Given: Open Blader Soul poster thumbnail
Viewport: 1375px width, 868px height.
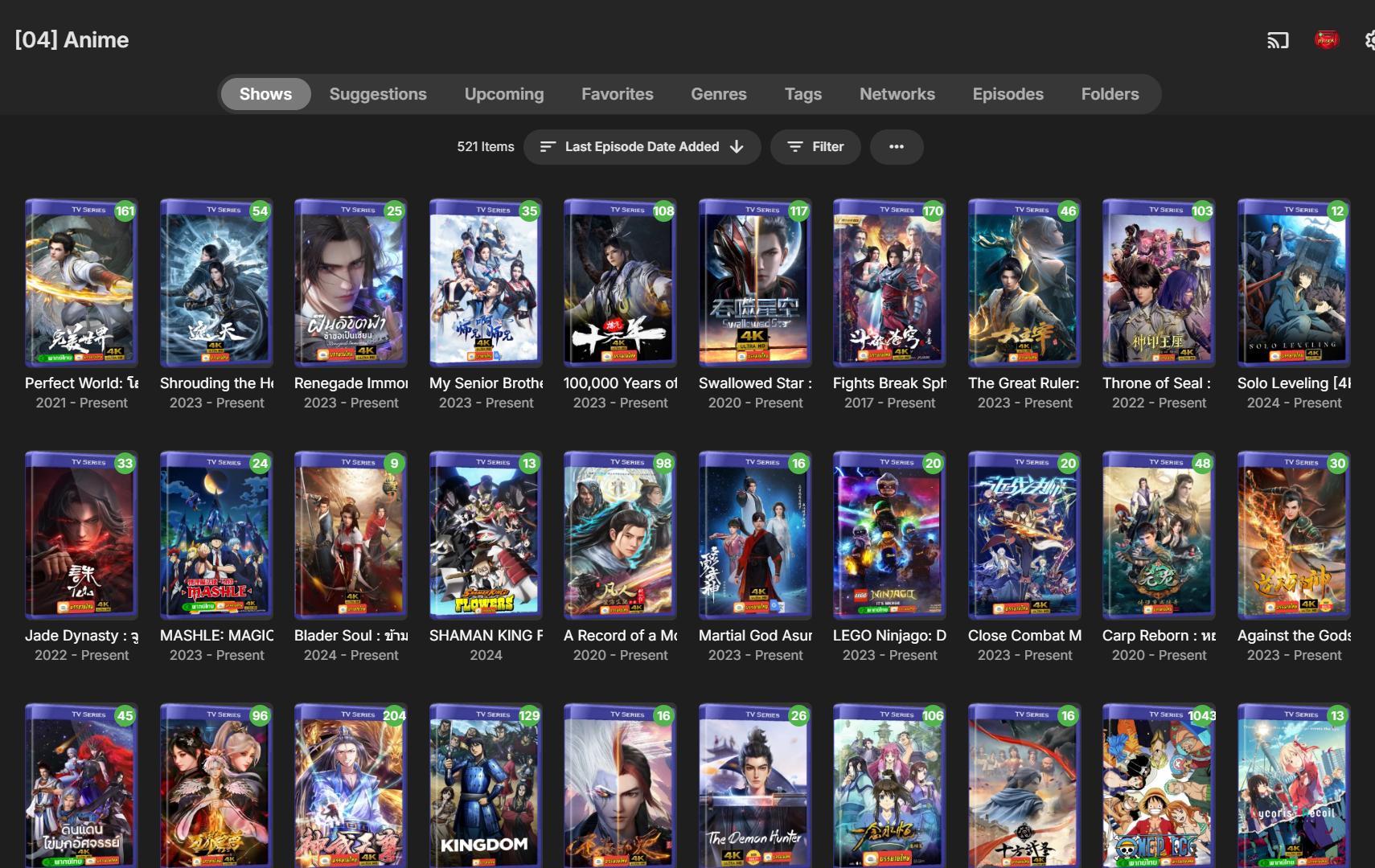Looking at the screenshot, I should [351, 535].
